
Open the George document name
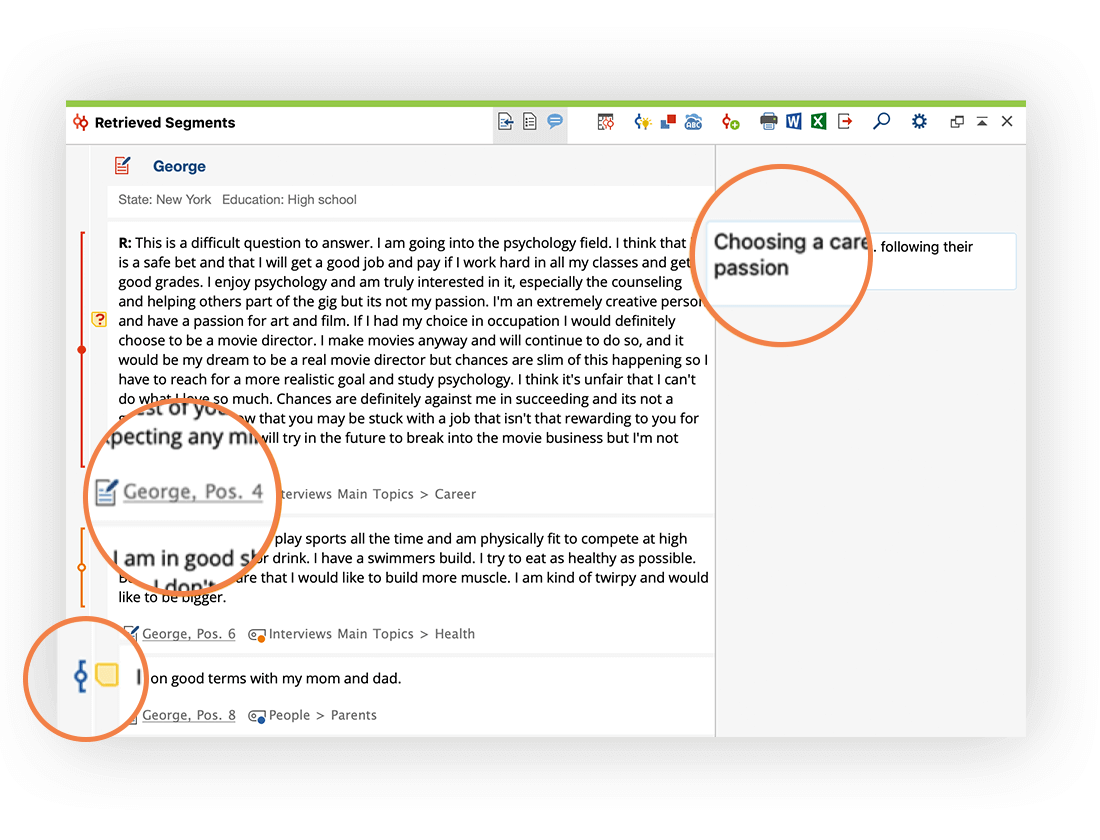[x=180, y=166]
